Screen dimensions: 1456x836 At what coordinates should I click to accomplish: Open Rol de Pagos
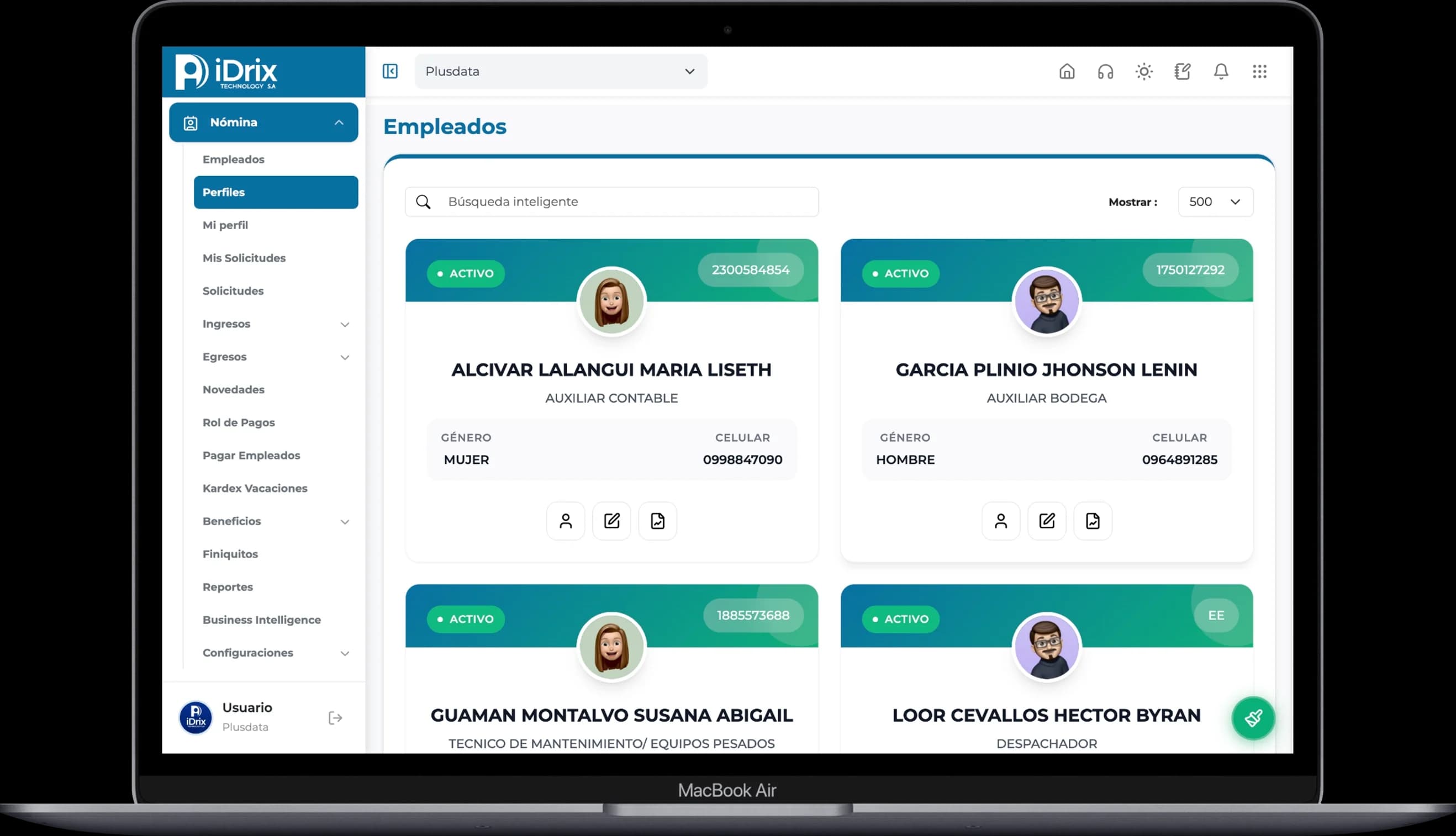point(239,422)
